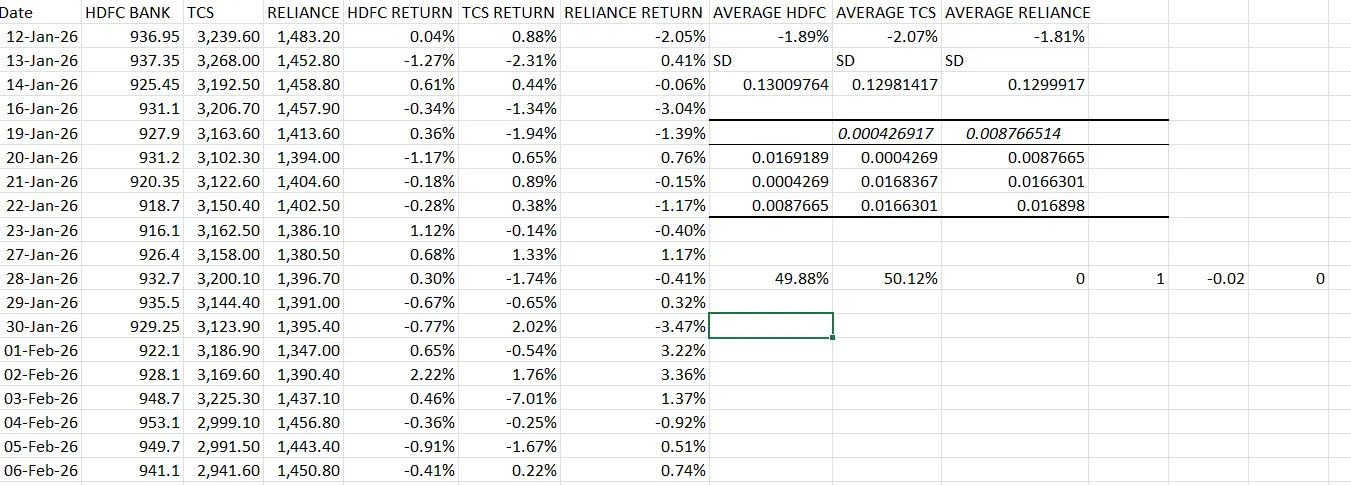Click Reliance price '1,347.00'

click(303, 350)
